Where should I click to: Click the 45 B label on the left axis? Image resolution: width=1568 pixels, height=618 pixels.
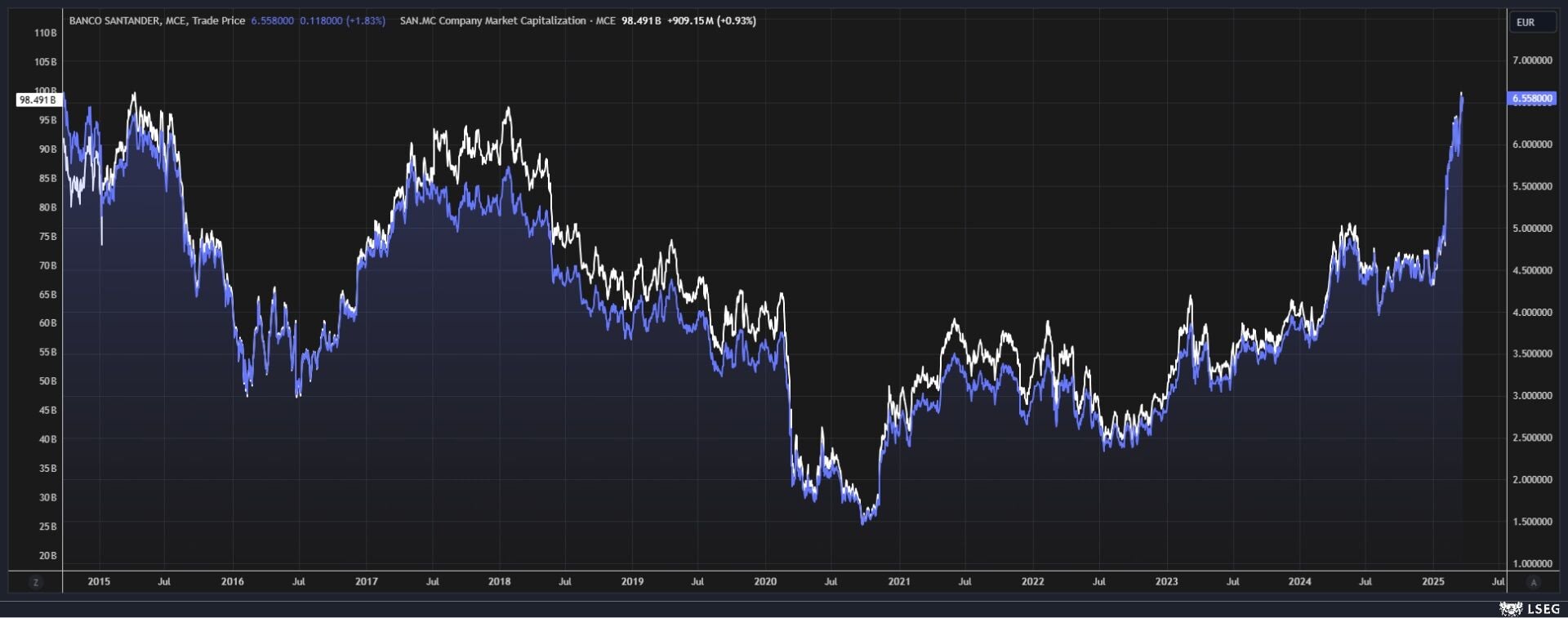pyautogui.click(x=48, y=411)
